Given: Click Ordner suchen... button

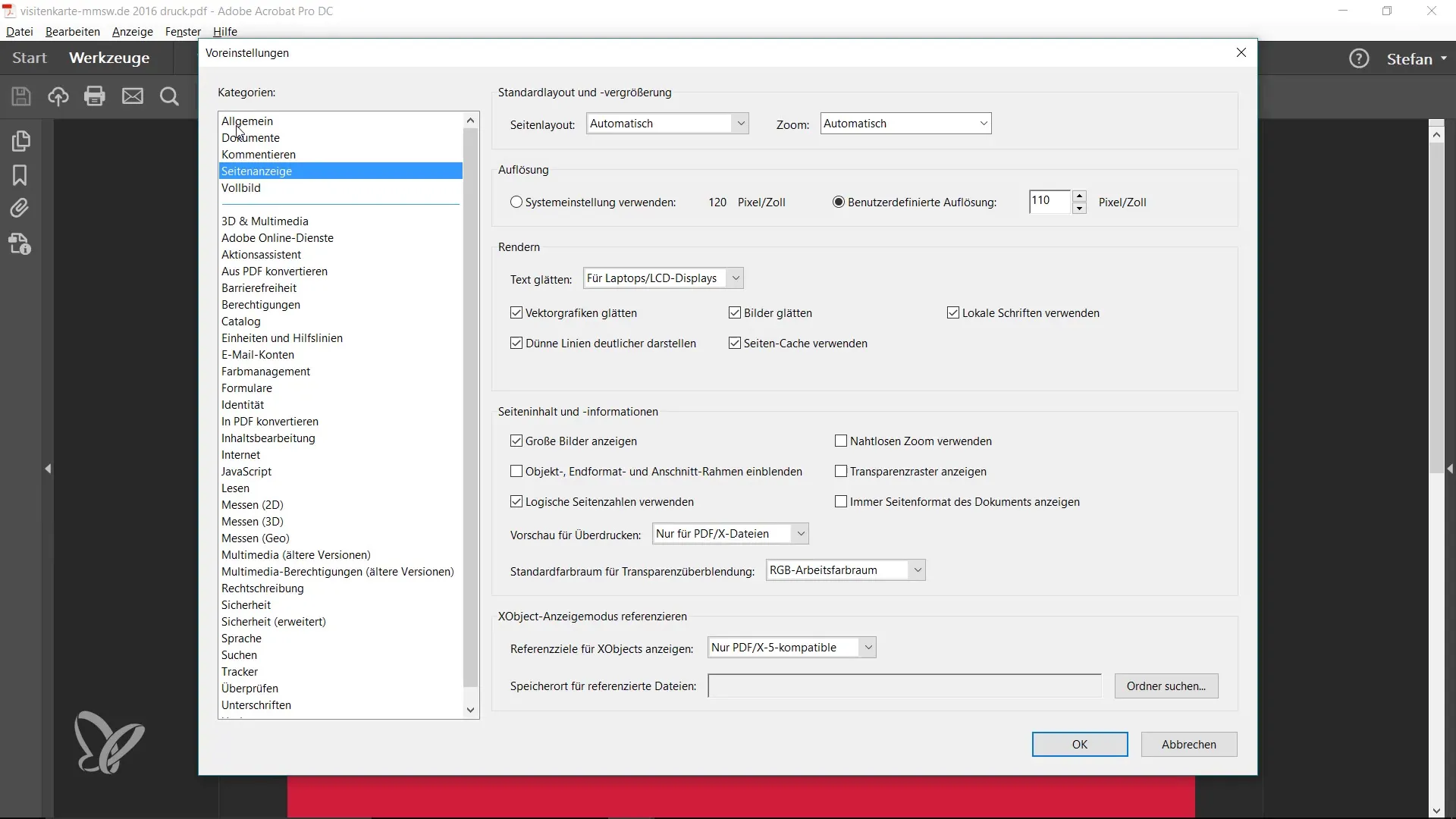Looking at the screenshot, I should click(1166, 686).
